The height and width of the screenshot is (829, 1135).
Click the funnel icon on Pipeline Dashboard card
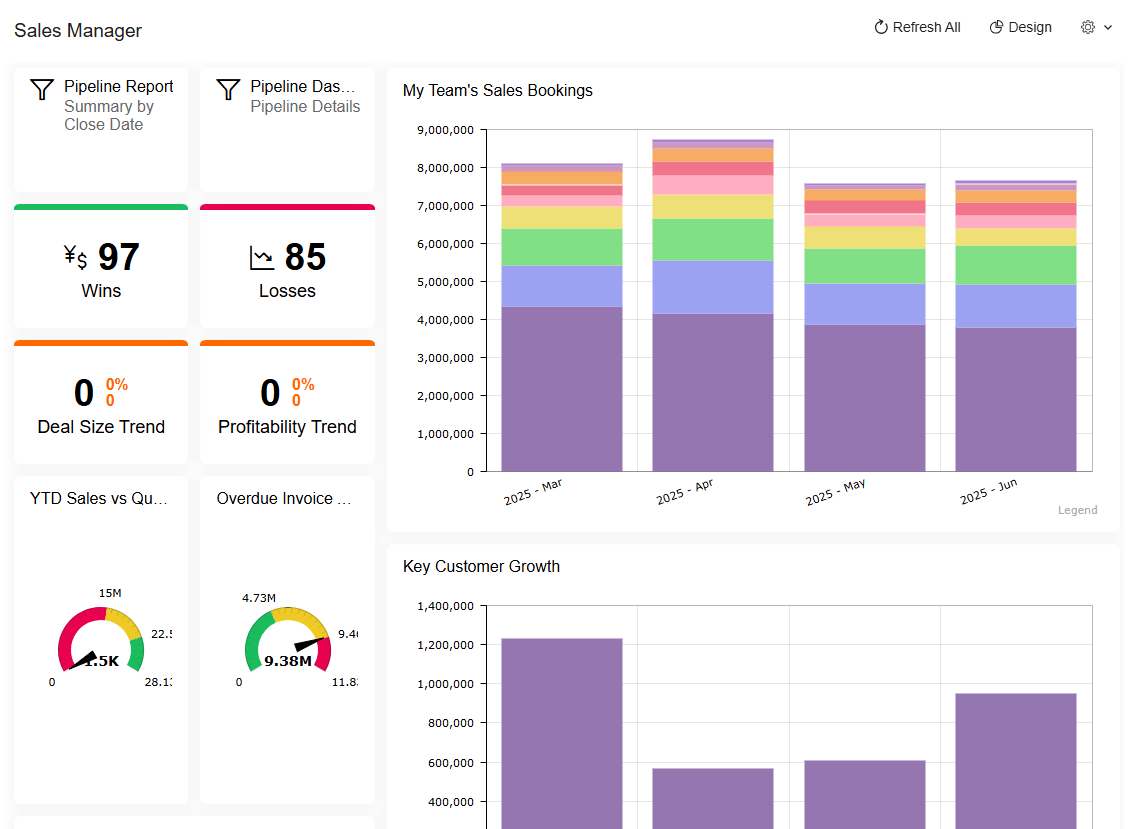point(228,89)
